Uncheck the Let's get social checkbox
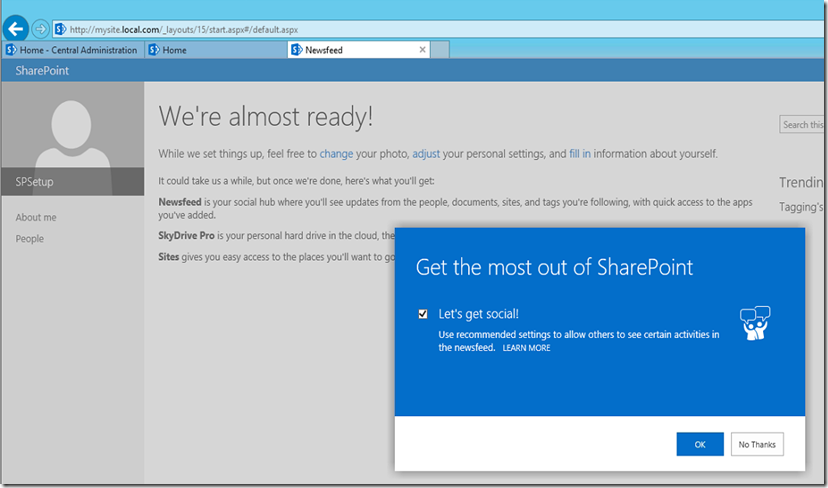Screen dimensions: 828x488 click(x=422, y=314)
